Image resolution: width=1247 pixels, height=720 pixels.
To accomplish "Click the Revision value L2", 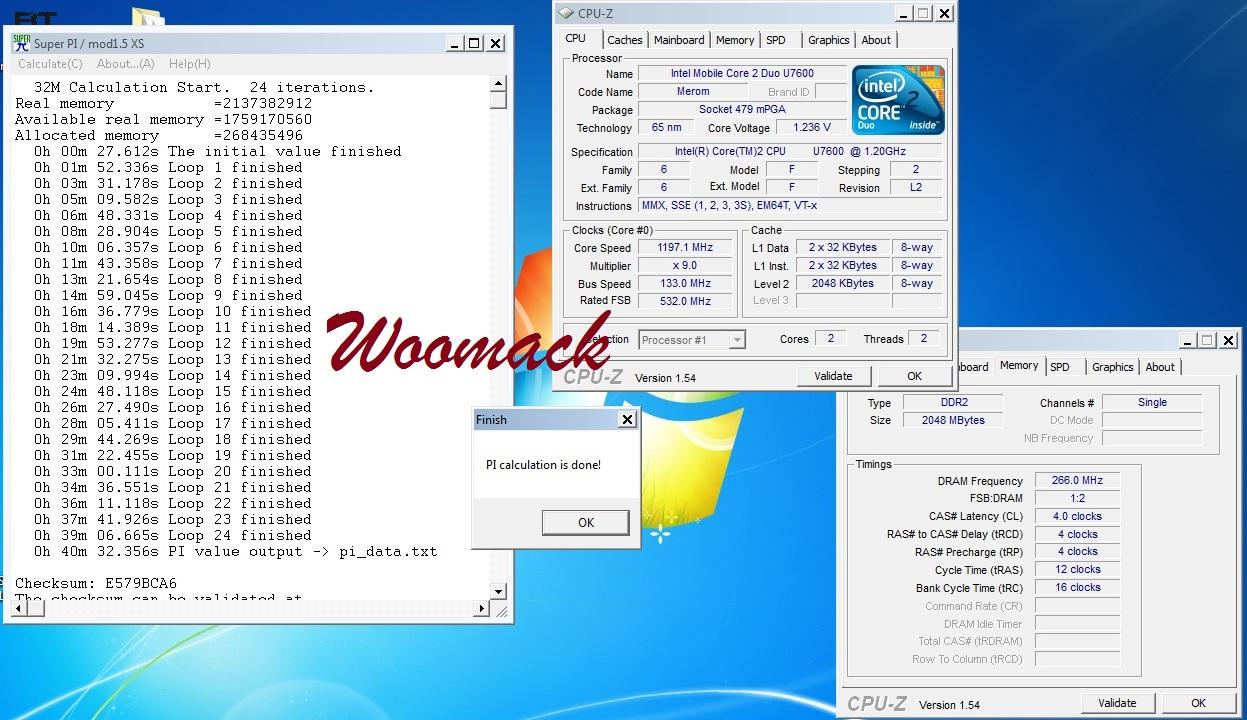I will pos(916,188).
